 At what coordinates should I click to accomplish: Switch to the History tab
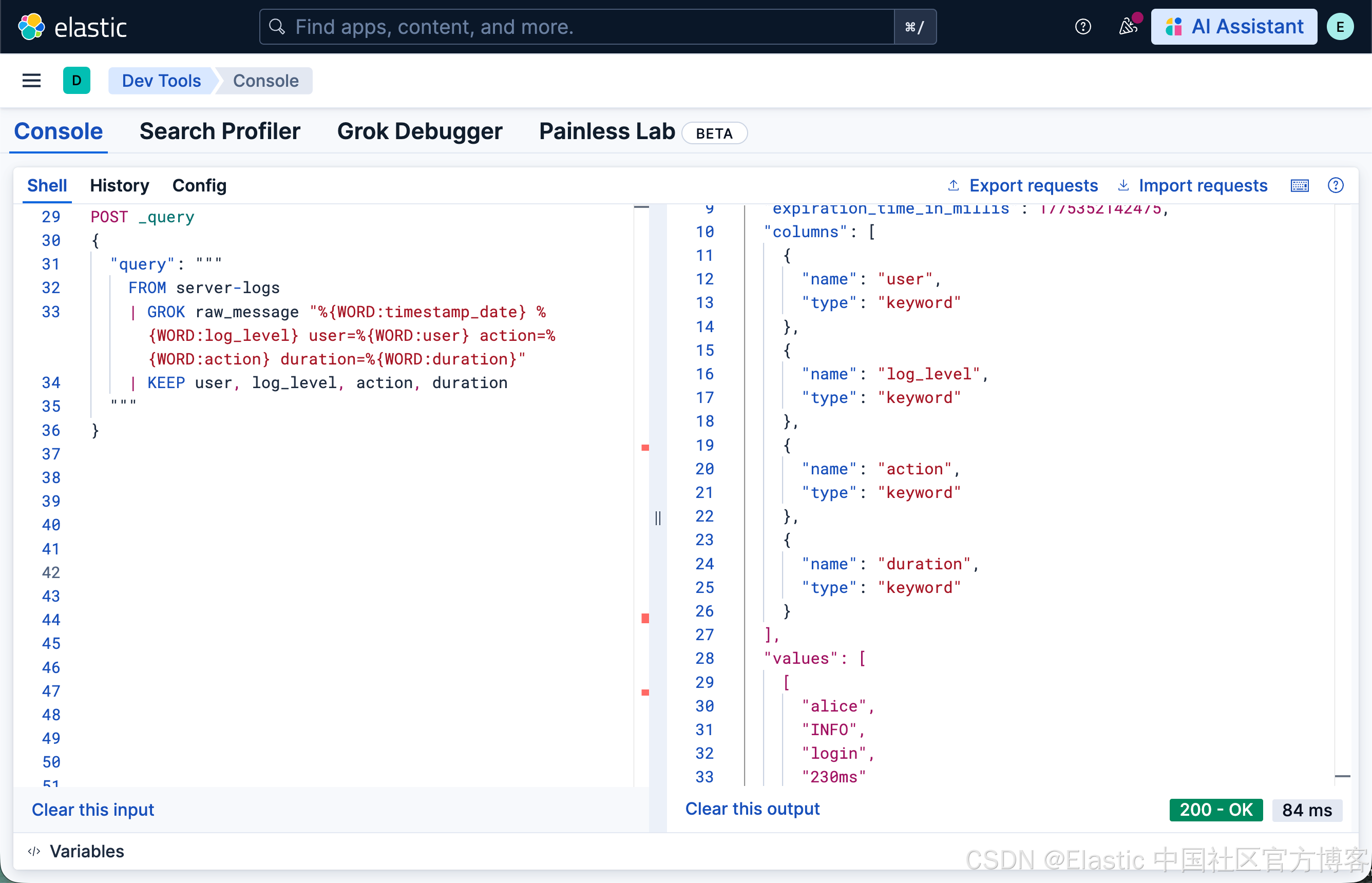click(119, 186)
